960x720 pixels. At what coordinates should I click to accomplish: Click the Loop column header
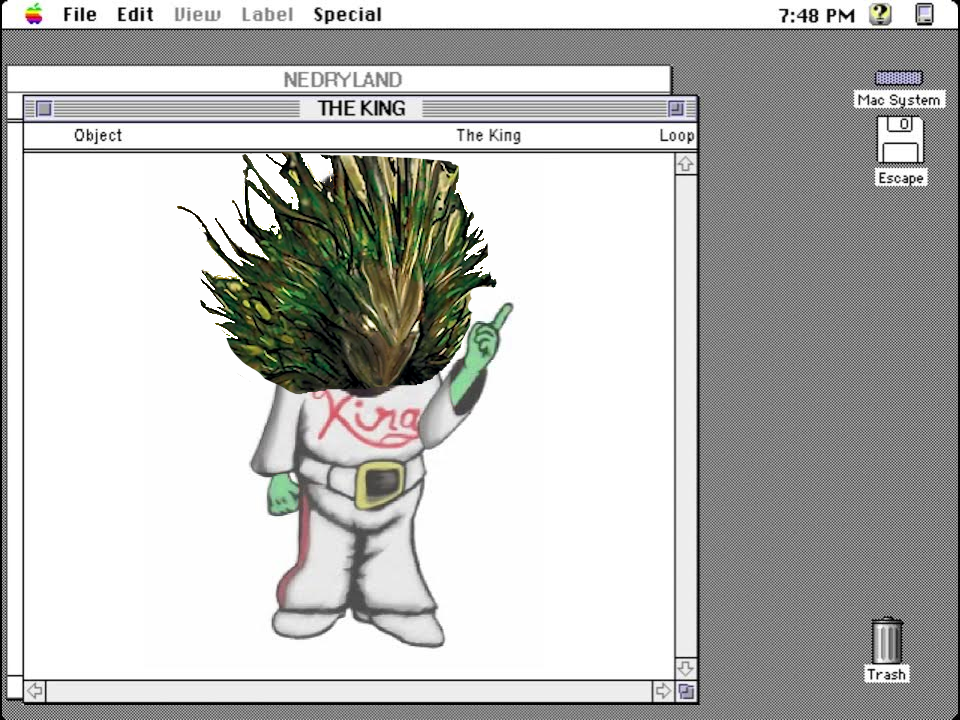pyautogui.click(x=676, y=136)
